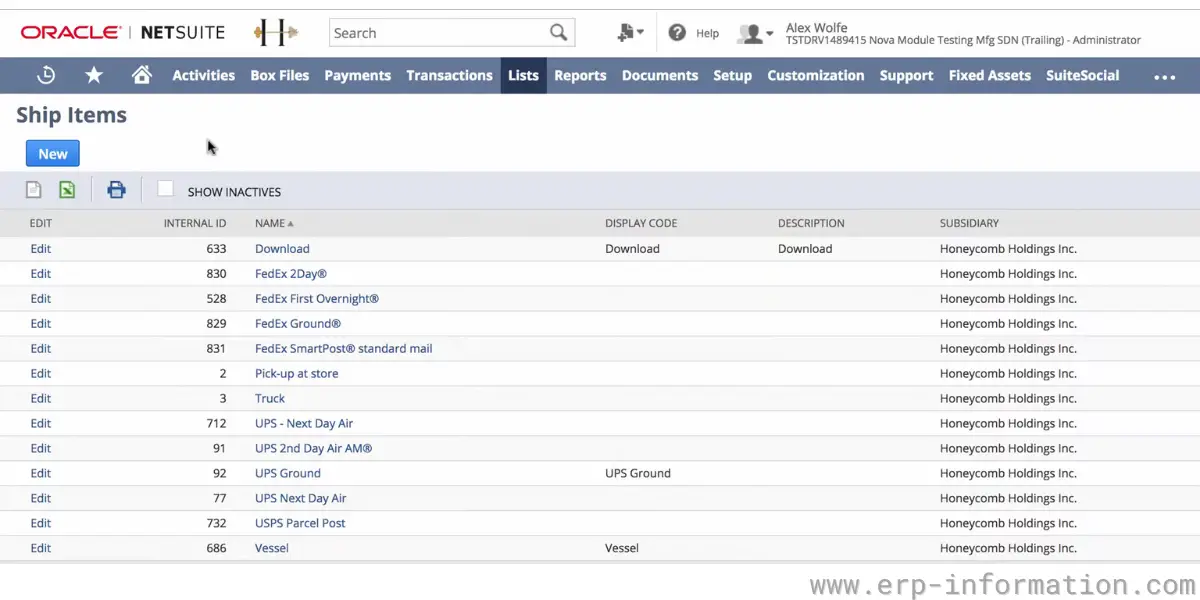Open the Documents menu
The width and height of the screenshot is (1200, 600).
(660, 75)
